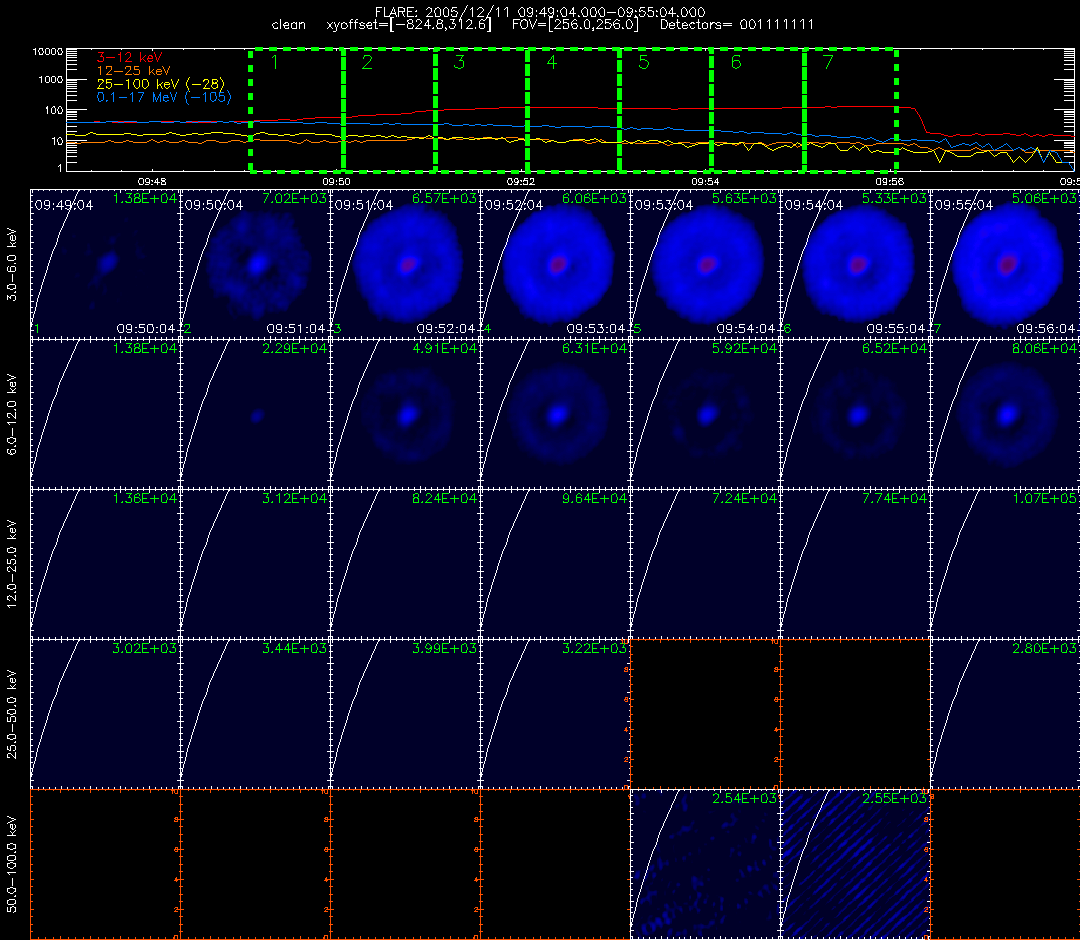1080x940 pixels.
Task: Click the 10000 y-axis label
Action: click(48, 52)
